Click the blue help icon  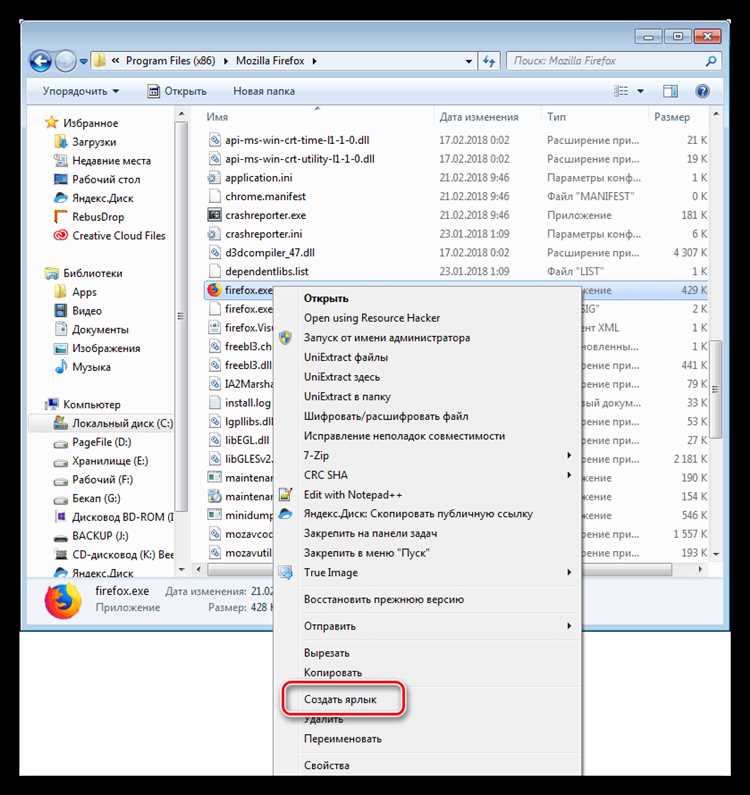[702, 91]
